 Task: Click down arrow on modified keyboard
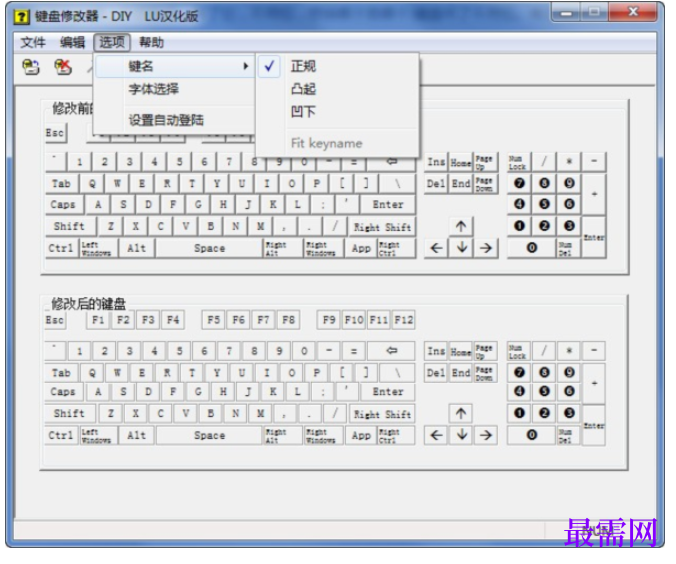coord(461,436)
